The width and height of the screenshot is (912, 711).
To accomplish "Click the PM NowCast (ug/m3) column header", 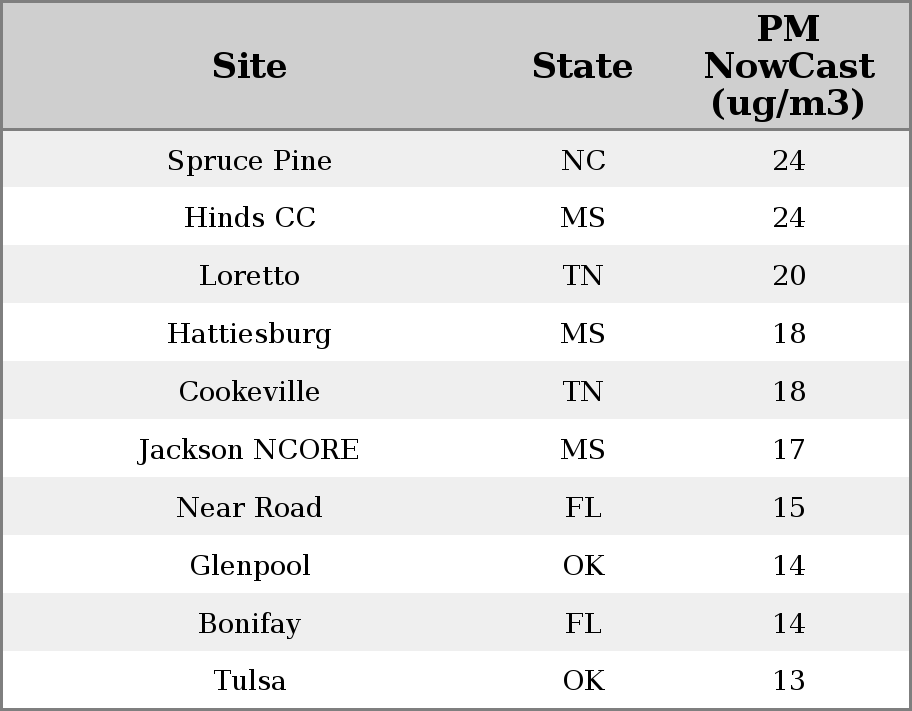I will tap(788, 66).
